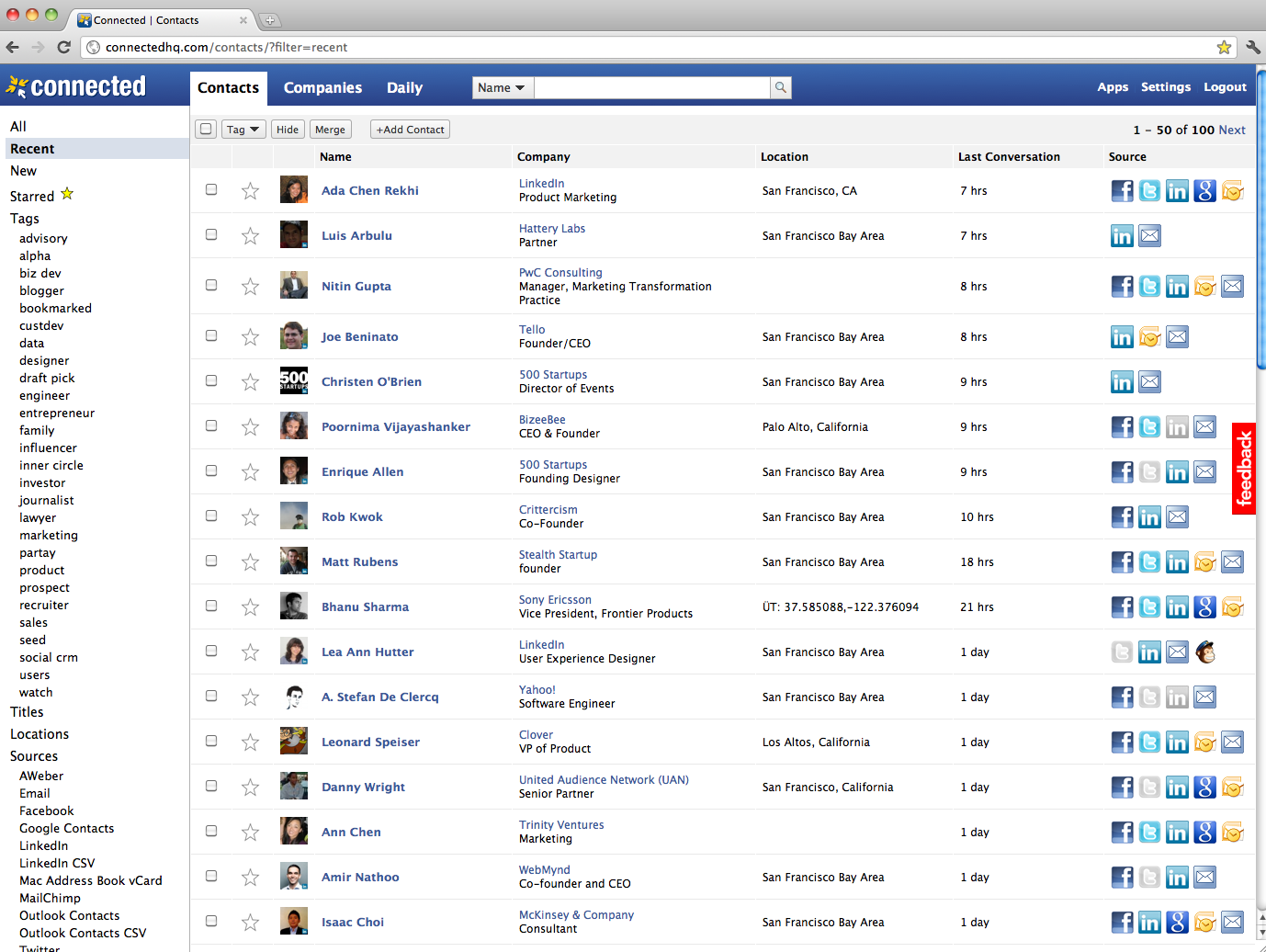
Task: Click Matt Rubens's Outlook source icon
Action: point(1204,561)
